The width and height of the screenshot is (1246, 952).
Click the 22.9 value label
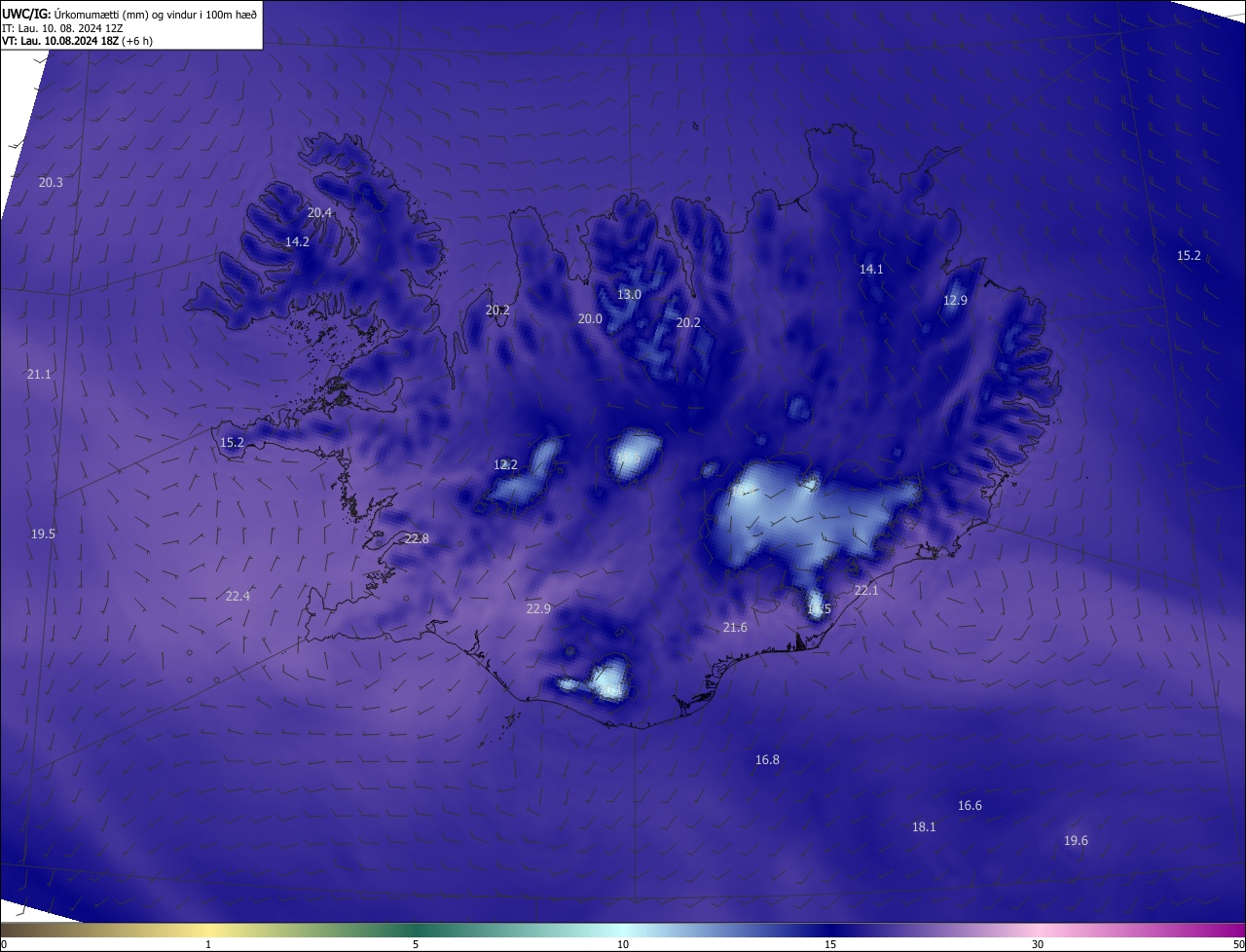(x=538, y=608)
